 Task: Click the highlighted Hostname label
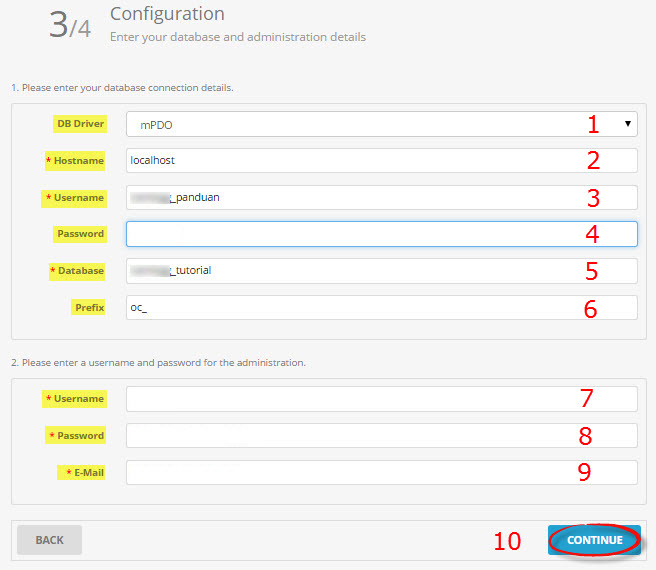point(78,161)
